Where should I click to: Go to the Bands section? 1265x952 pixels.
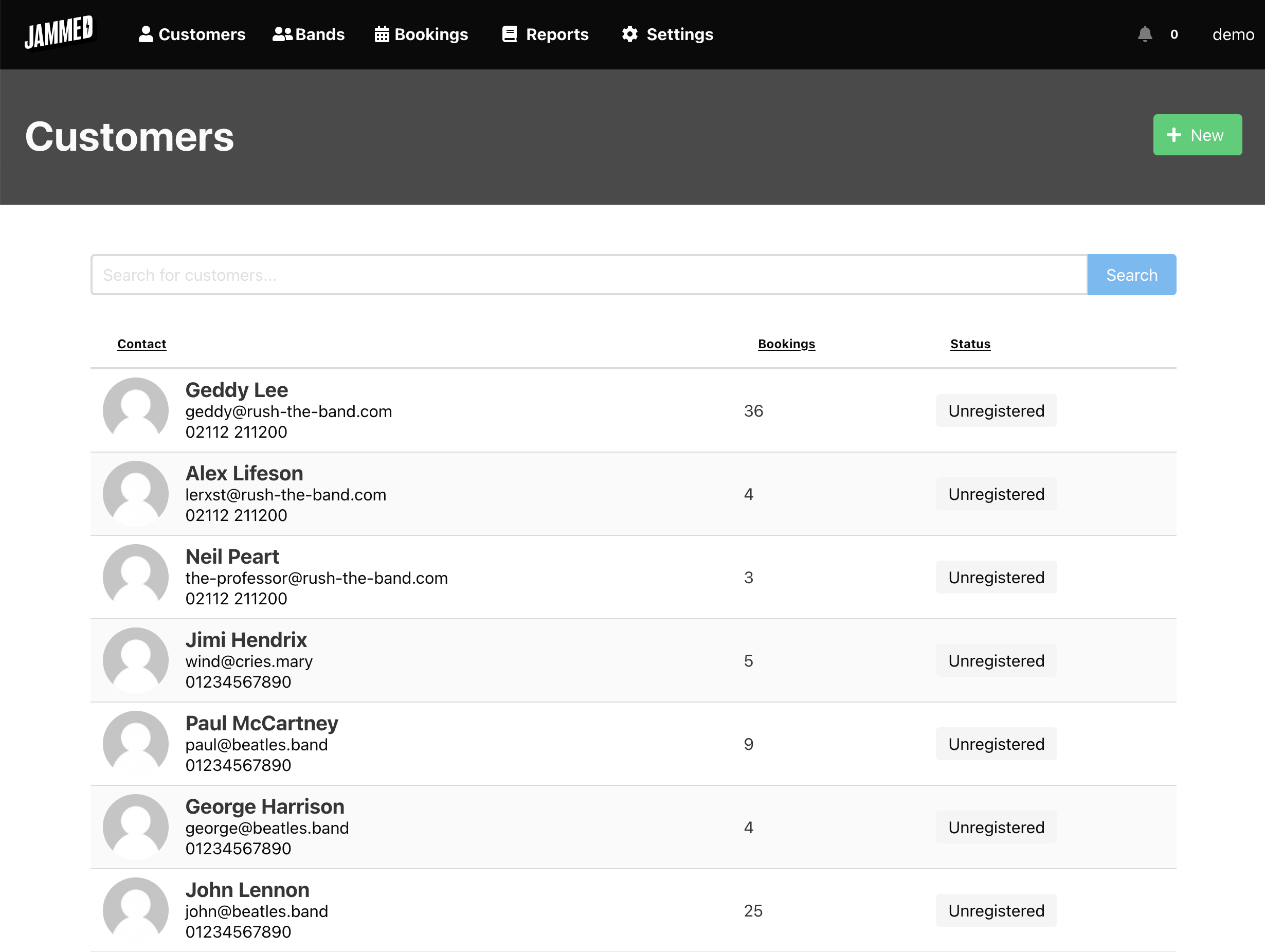(x=309, y=34)
